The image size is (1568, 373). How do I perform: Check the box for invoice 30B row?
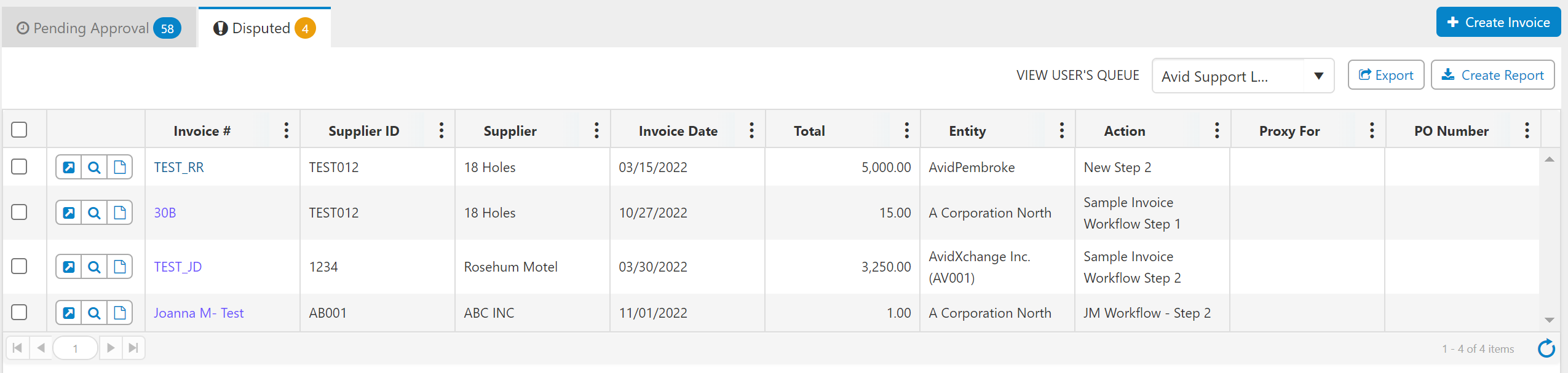pyautogui.click(x=20, y=212)
